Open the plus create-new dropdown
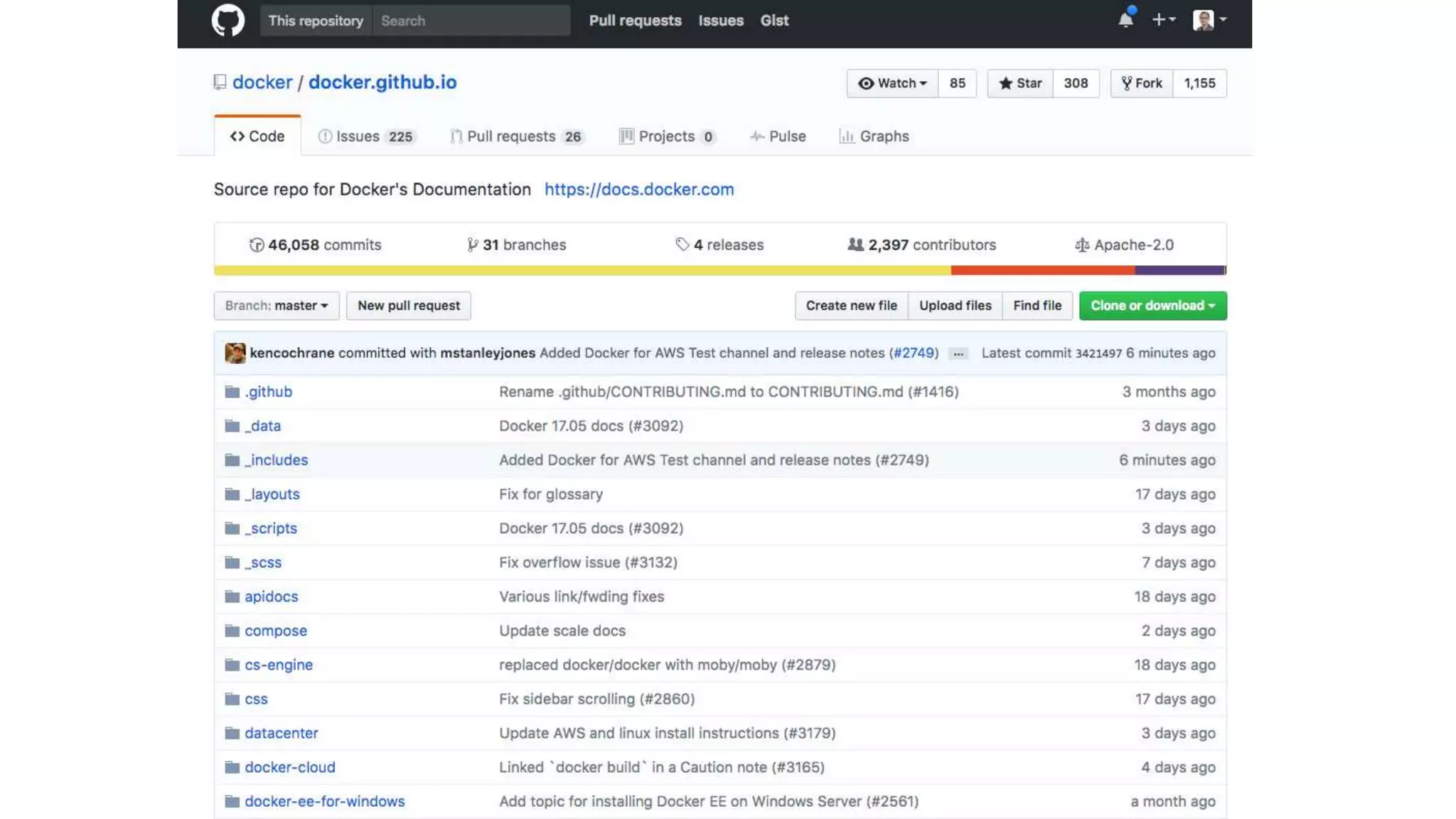The width and height of the screenshot is (1456, 819). tap(1163, 20)
